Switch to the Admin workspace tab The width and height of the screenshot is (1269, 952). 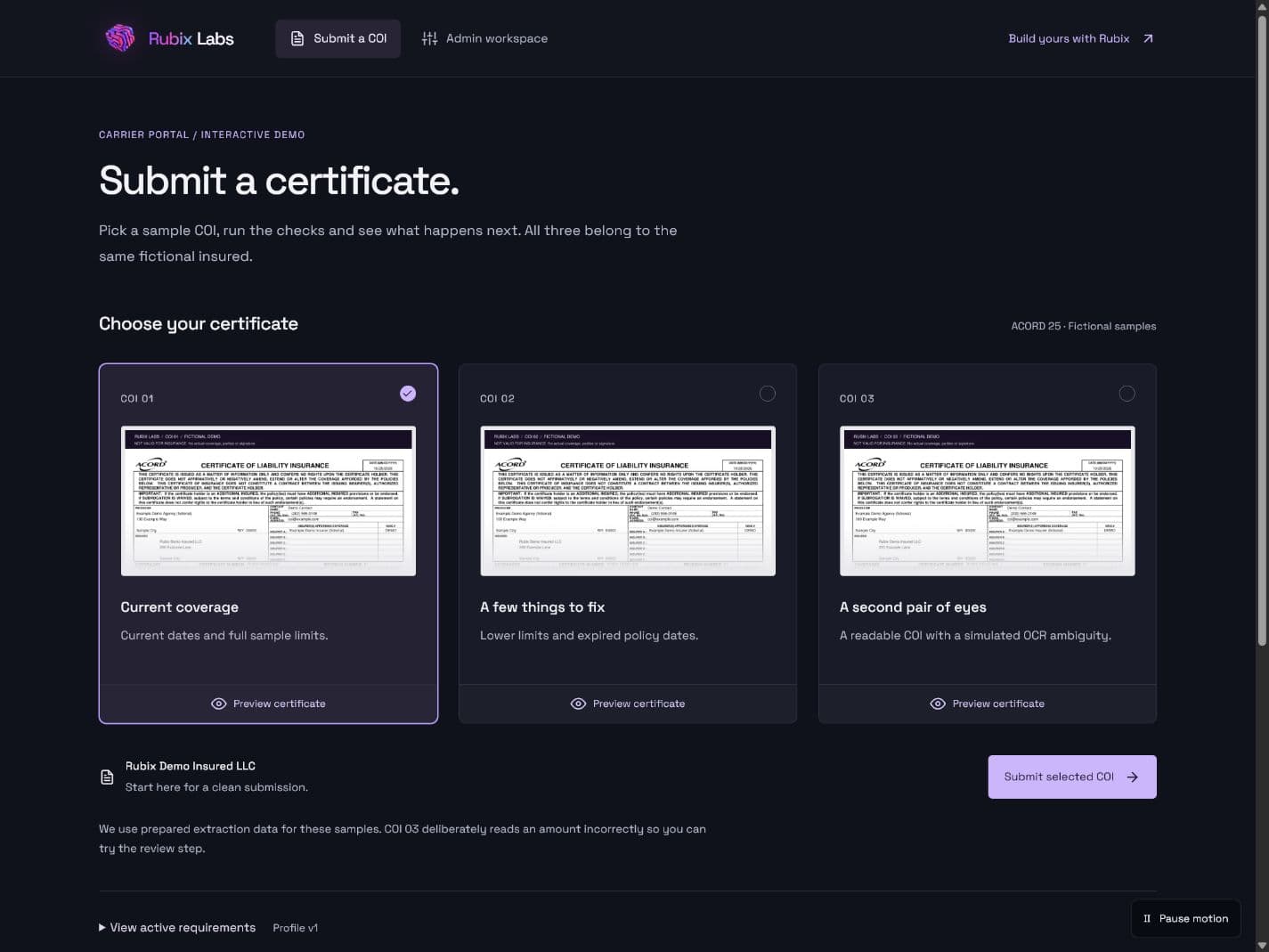point(484,38)
